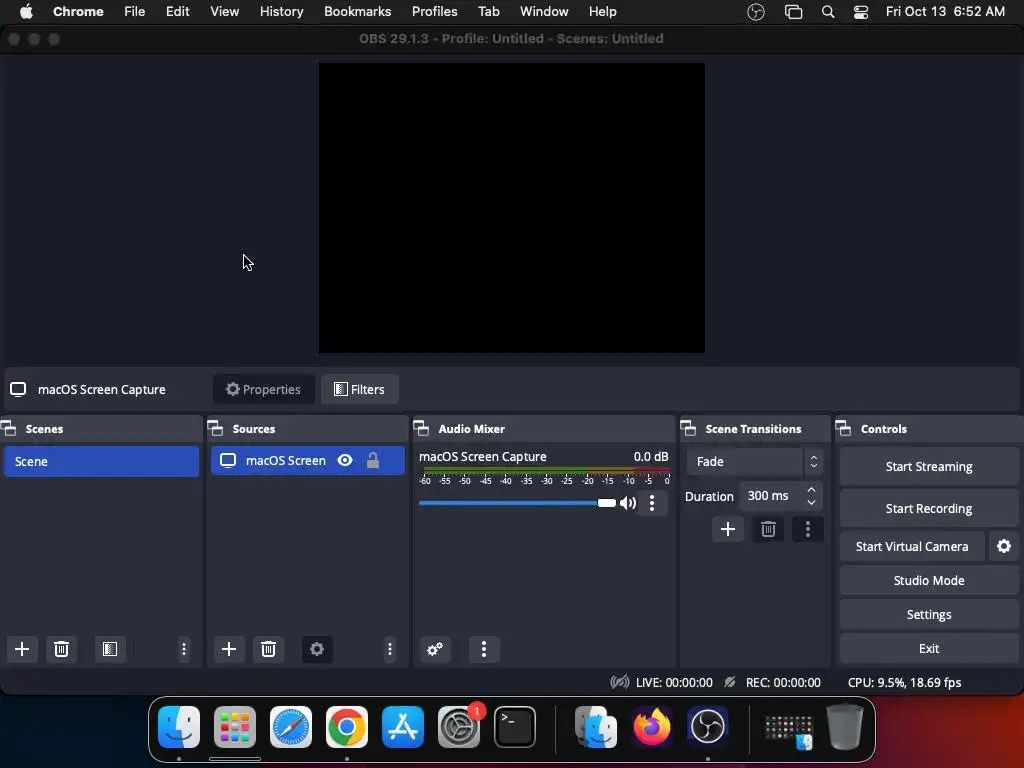Click OBS icon in macOS menu bar
Image resolution: width=1024 pixels, height=768 pixels.
756,12
